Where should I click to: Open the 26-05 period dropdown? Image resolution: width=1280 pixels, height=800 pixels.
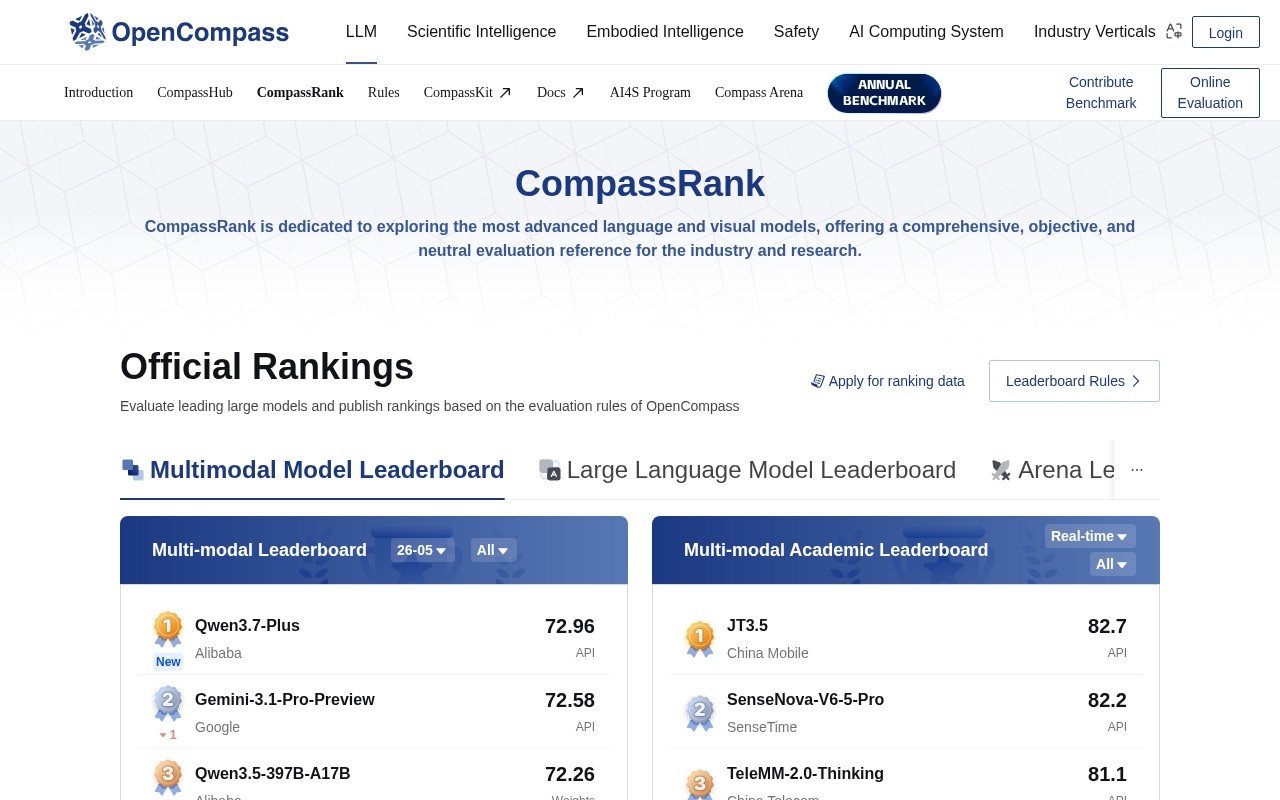422,550
